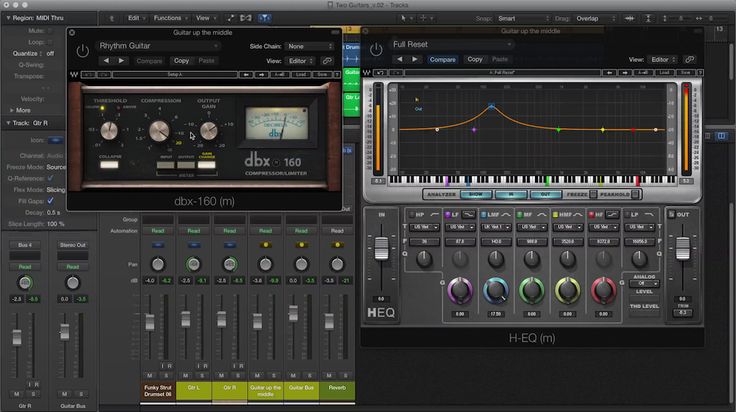Open the Edit menu in tracks toolbar
736x412 pixels.
(x=138, y=18)
